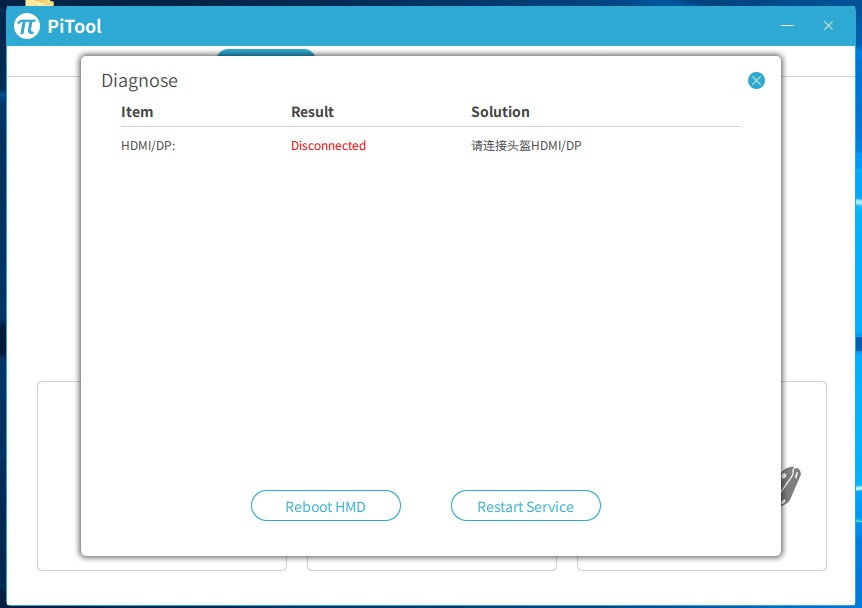Click the Result column header
862x608 pixels.
pyautogui.click(x=312, y=112)
